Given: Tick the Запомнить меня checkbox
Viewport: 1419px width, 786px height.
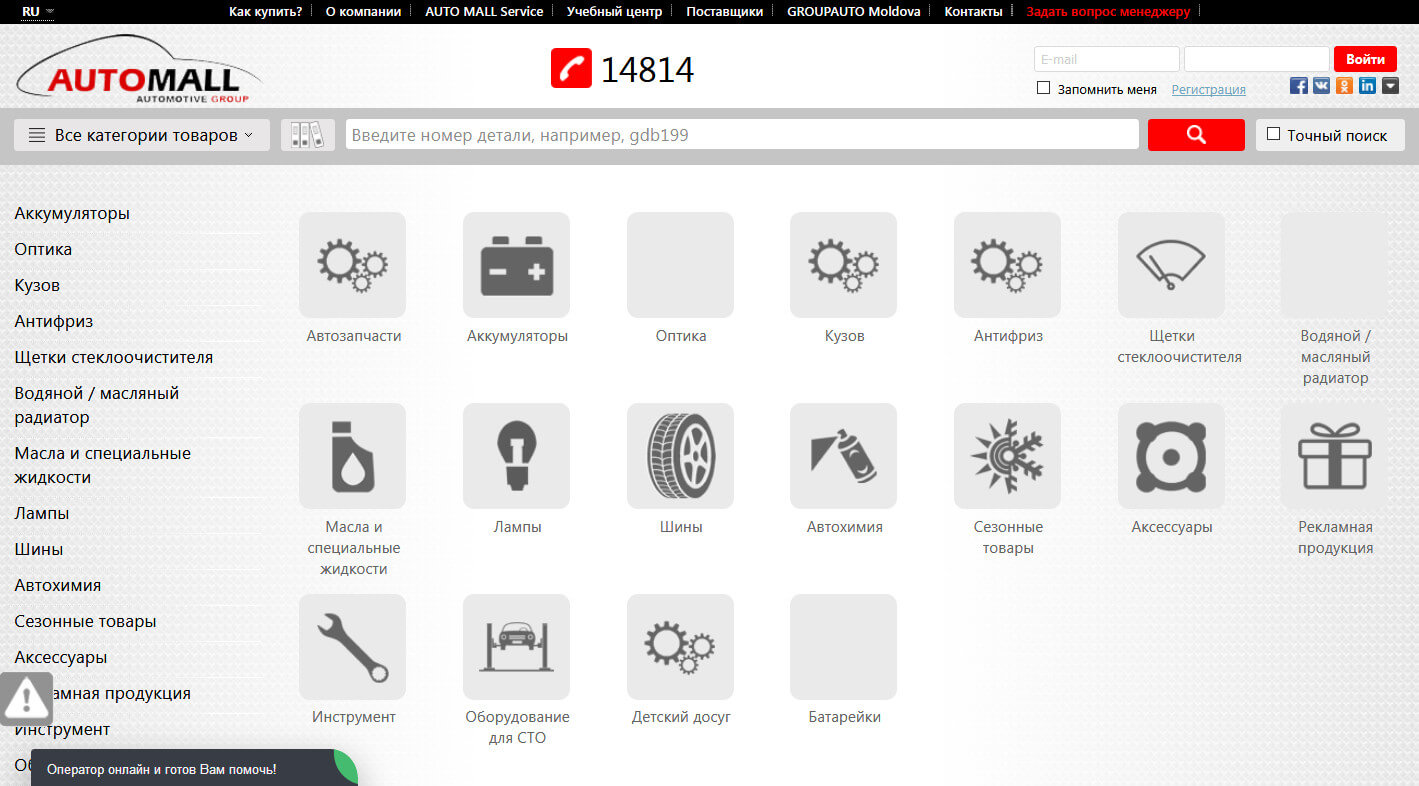Looking at the screenshot, I should pos(1043,88).
